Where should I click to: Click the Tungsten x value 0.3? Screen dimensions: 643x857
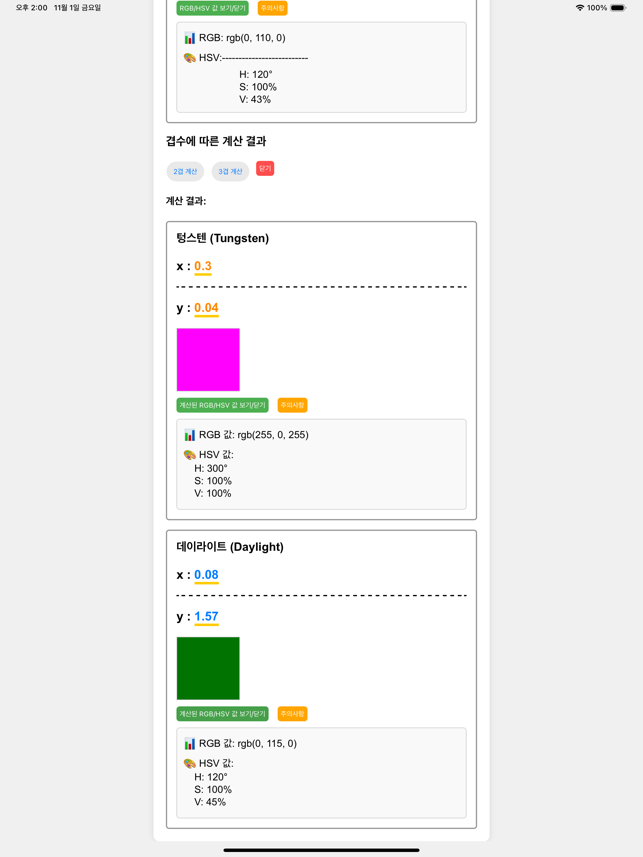coord(203,266)
